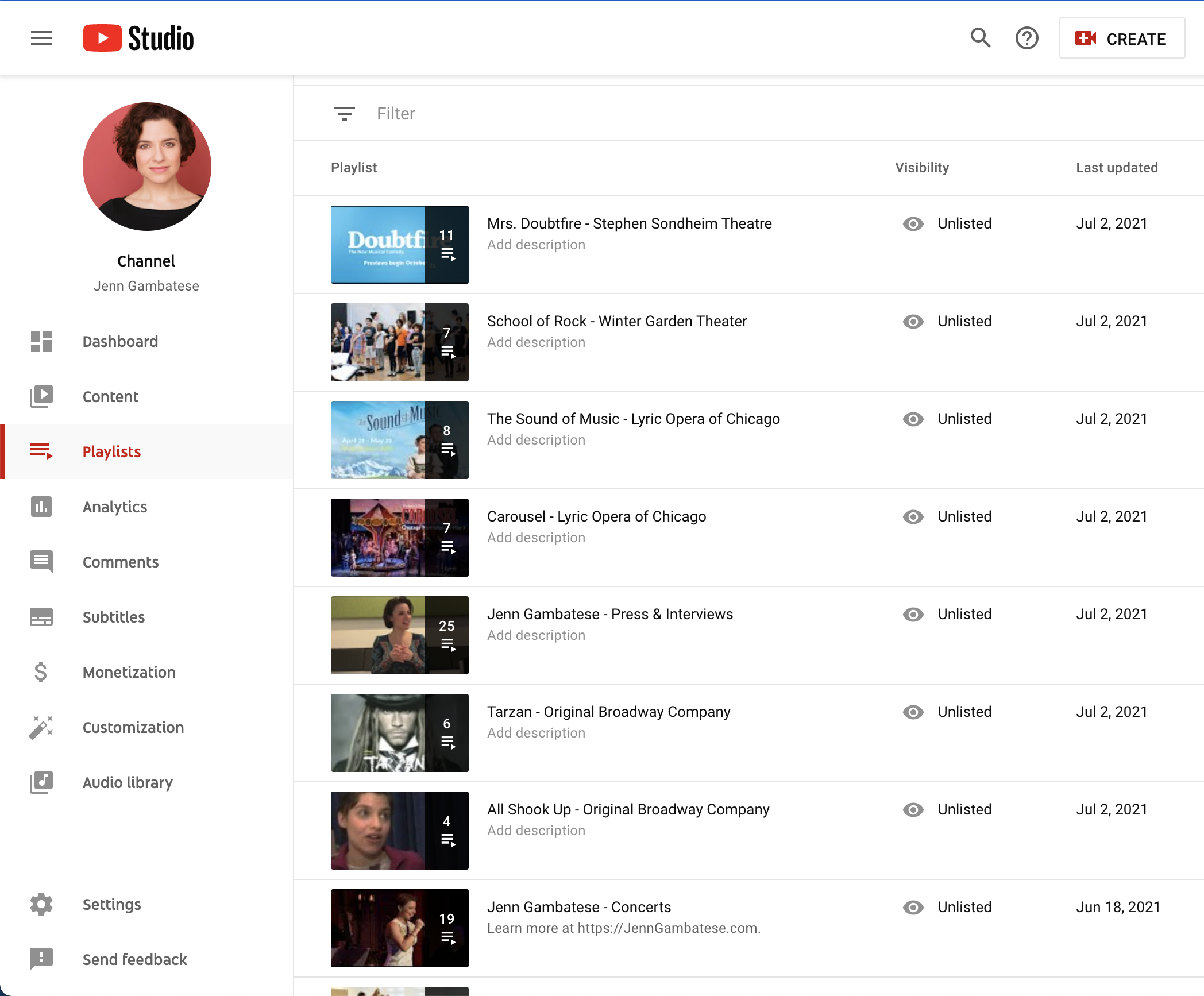Image resolution: width=1204 pixels, height=996 pixels.
Task: Click the Comments speech icon
Action: [x=41, y=562]
